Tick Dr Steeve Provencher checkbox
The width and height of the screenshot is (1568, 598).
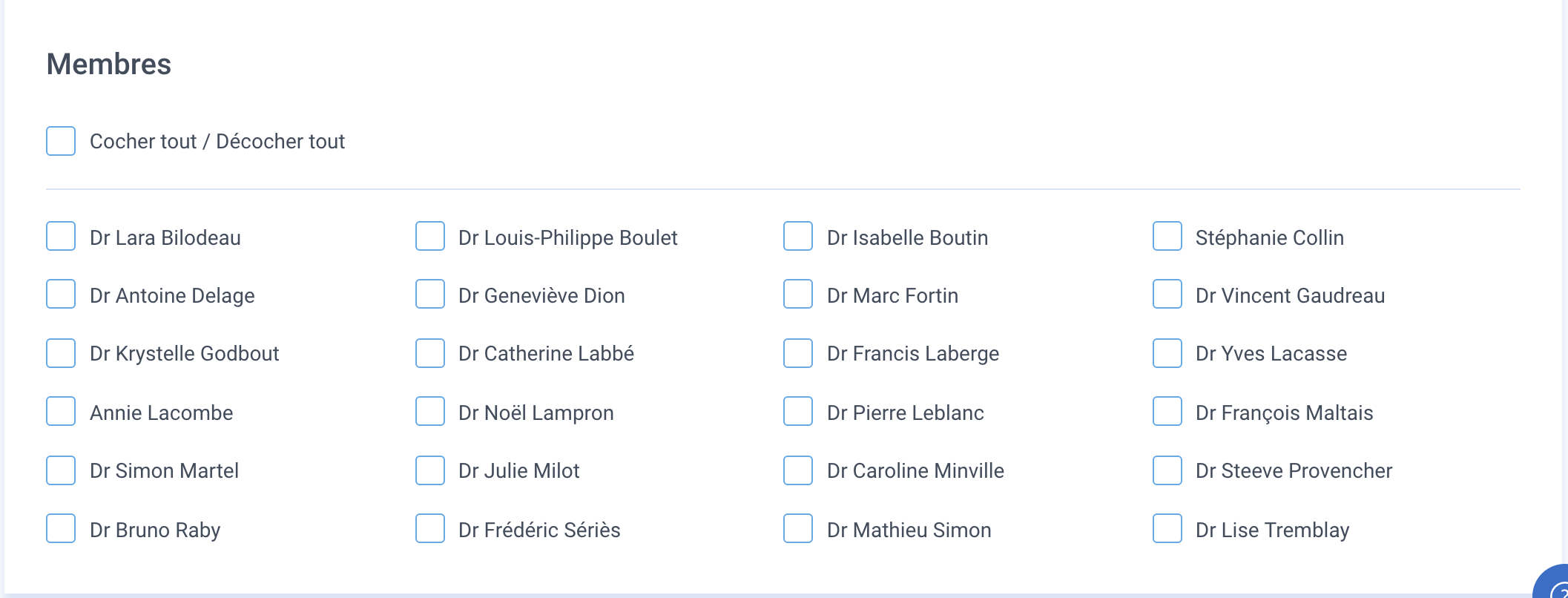(1167, 470)
